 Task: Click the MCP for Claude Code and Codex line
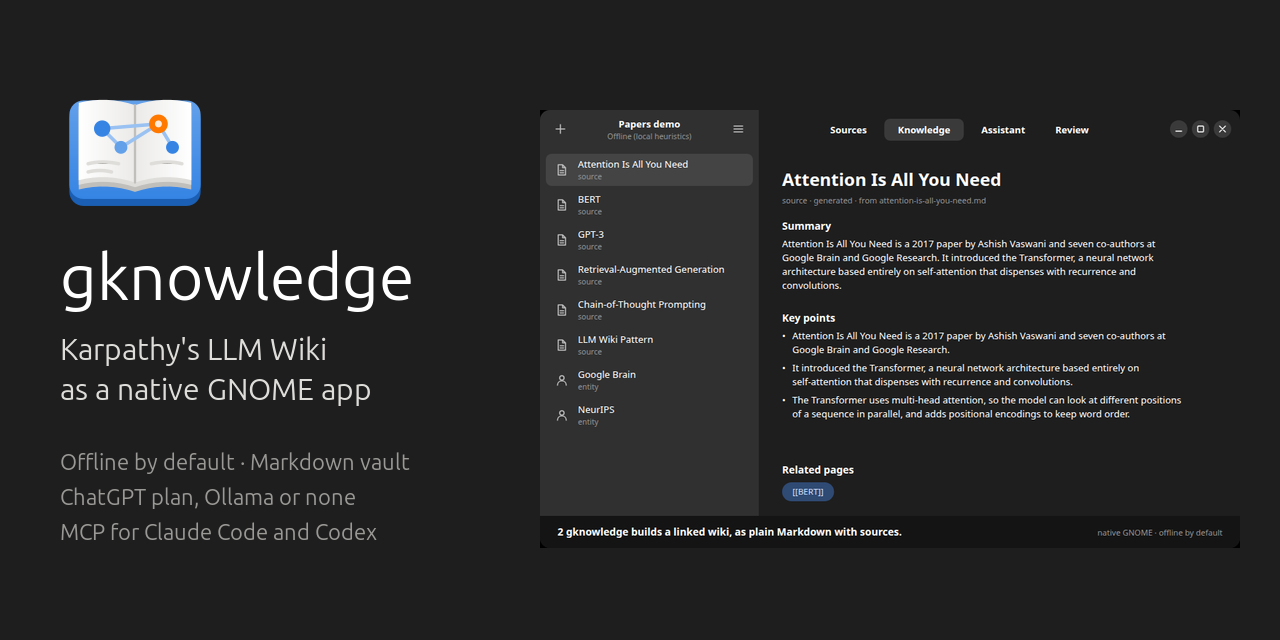(x=219, y=532)
